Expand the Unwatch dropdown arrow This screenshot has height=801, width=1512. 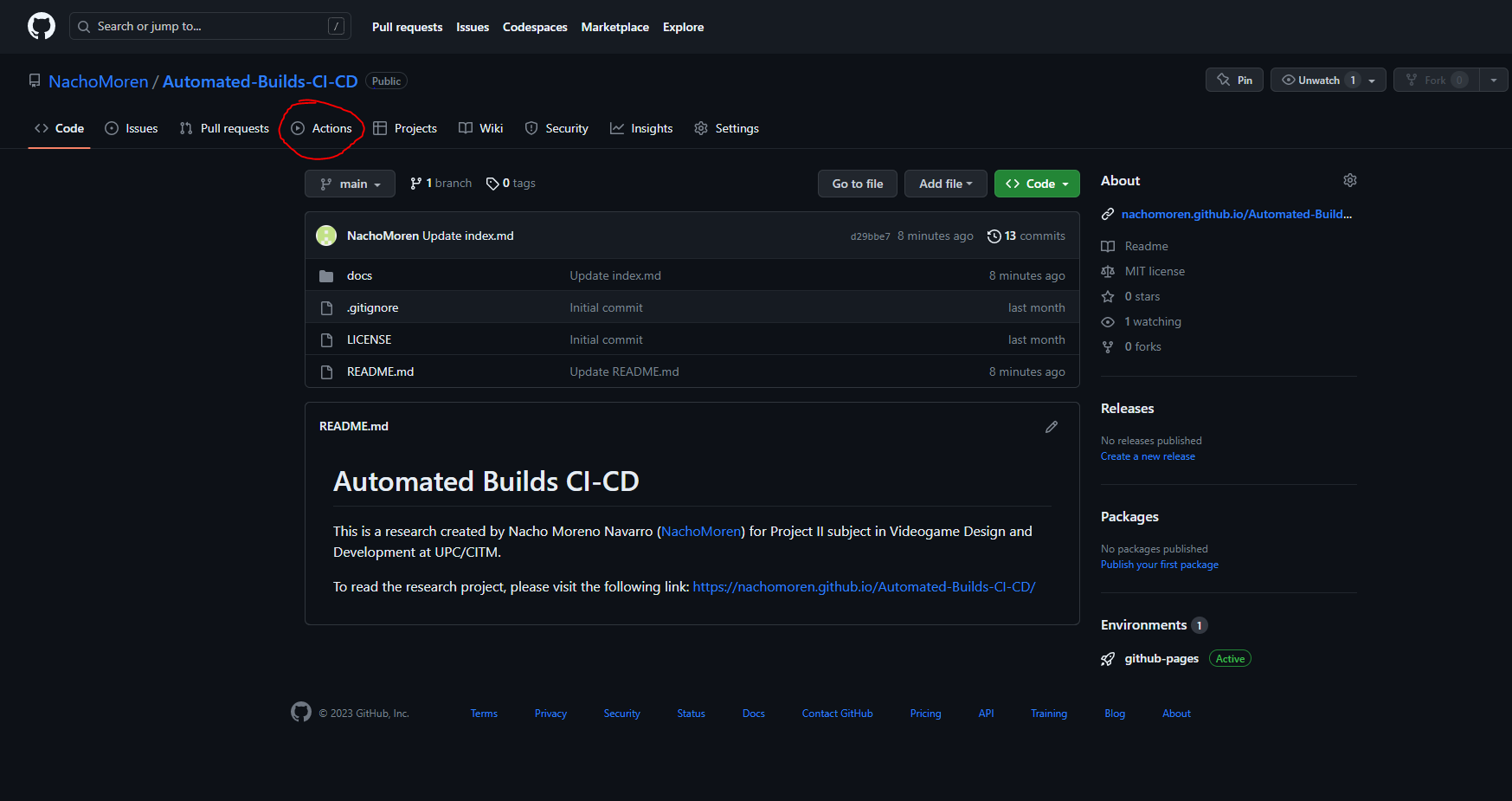pos(1372,81)
